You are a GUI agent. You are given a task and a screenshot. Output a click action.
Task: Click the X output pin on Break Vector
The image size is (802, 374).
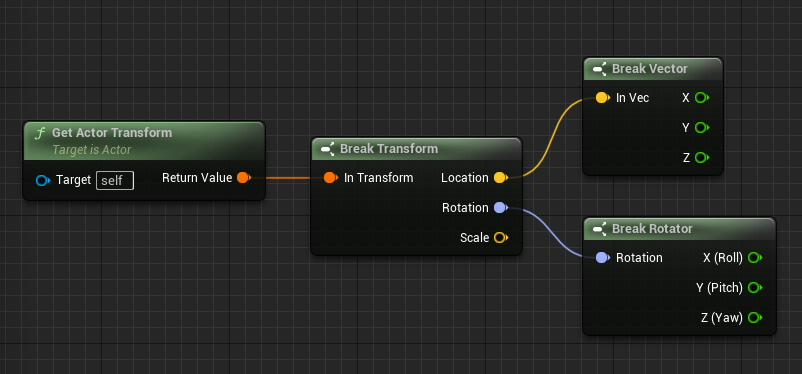(702, 98)
